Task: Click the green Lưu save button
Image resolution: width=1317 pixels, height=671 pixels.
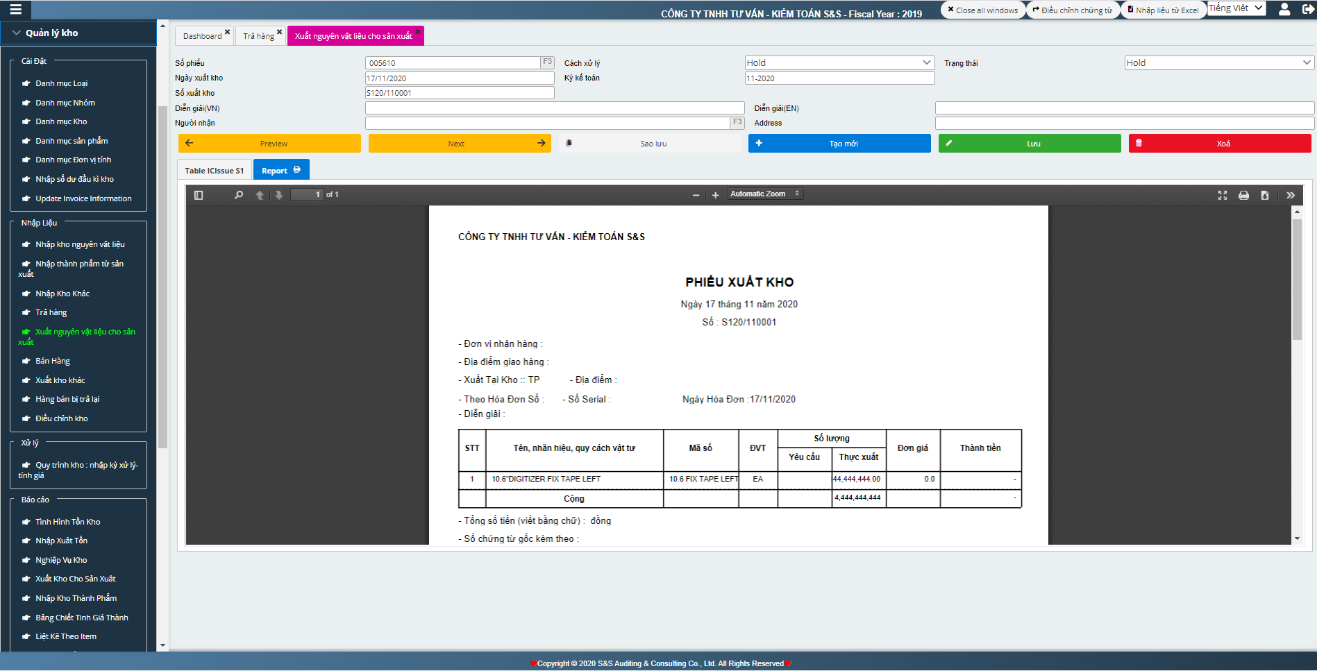Action: point(1029,143)
